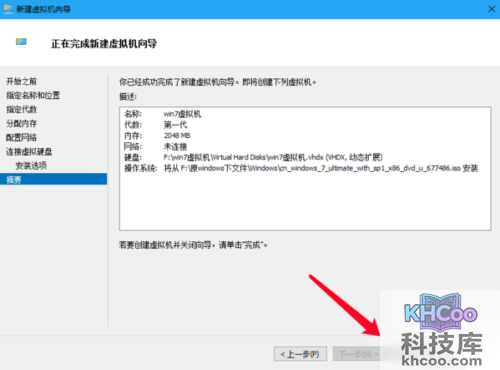Click the wizard icon in title bar
The width and height of the screenshot is (500, 370).
pos(8,9)
